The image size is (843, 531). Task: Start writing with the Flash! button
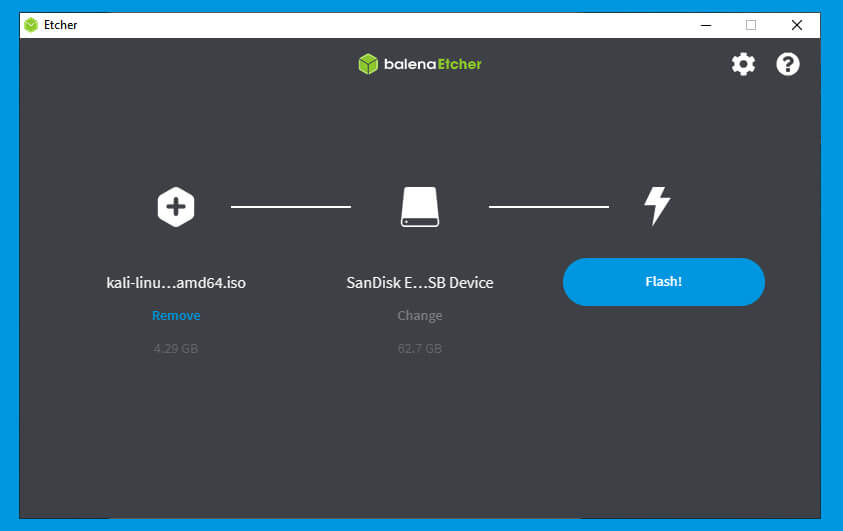tap(663, 282)
